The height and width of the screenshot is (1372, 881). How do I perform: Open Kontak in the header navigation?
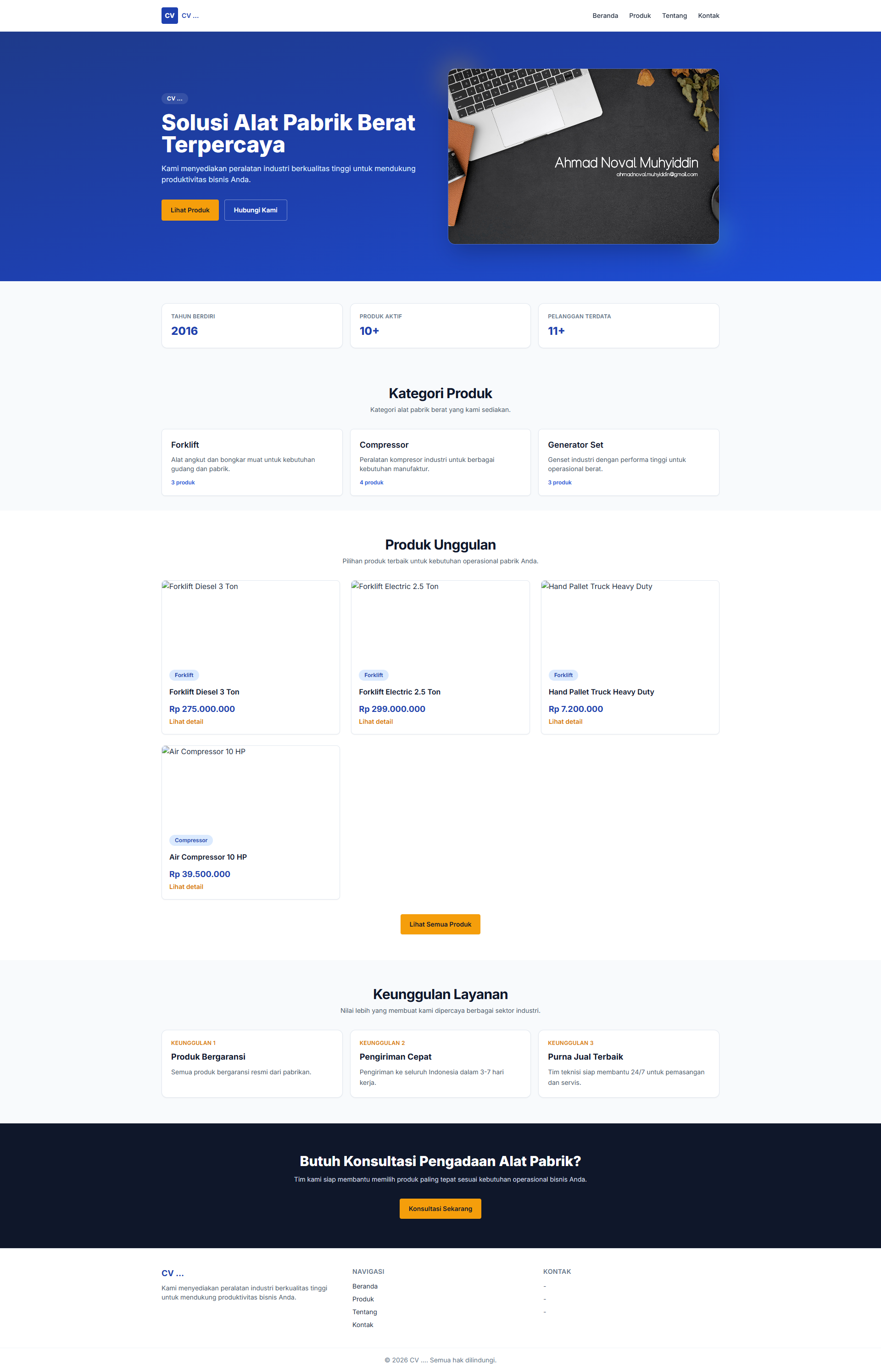[708, 16]
